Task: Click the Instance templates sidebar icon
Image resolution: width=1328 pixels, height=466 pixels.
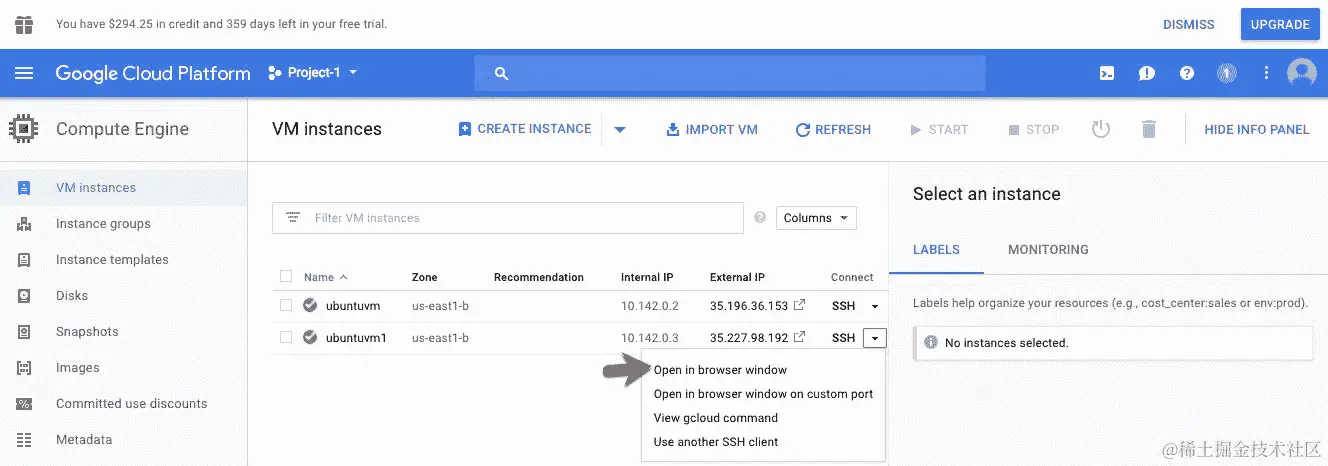Action: [x=24, y=260]
